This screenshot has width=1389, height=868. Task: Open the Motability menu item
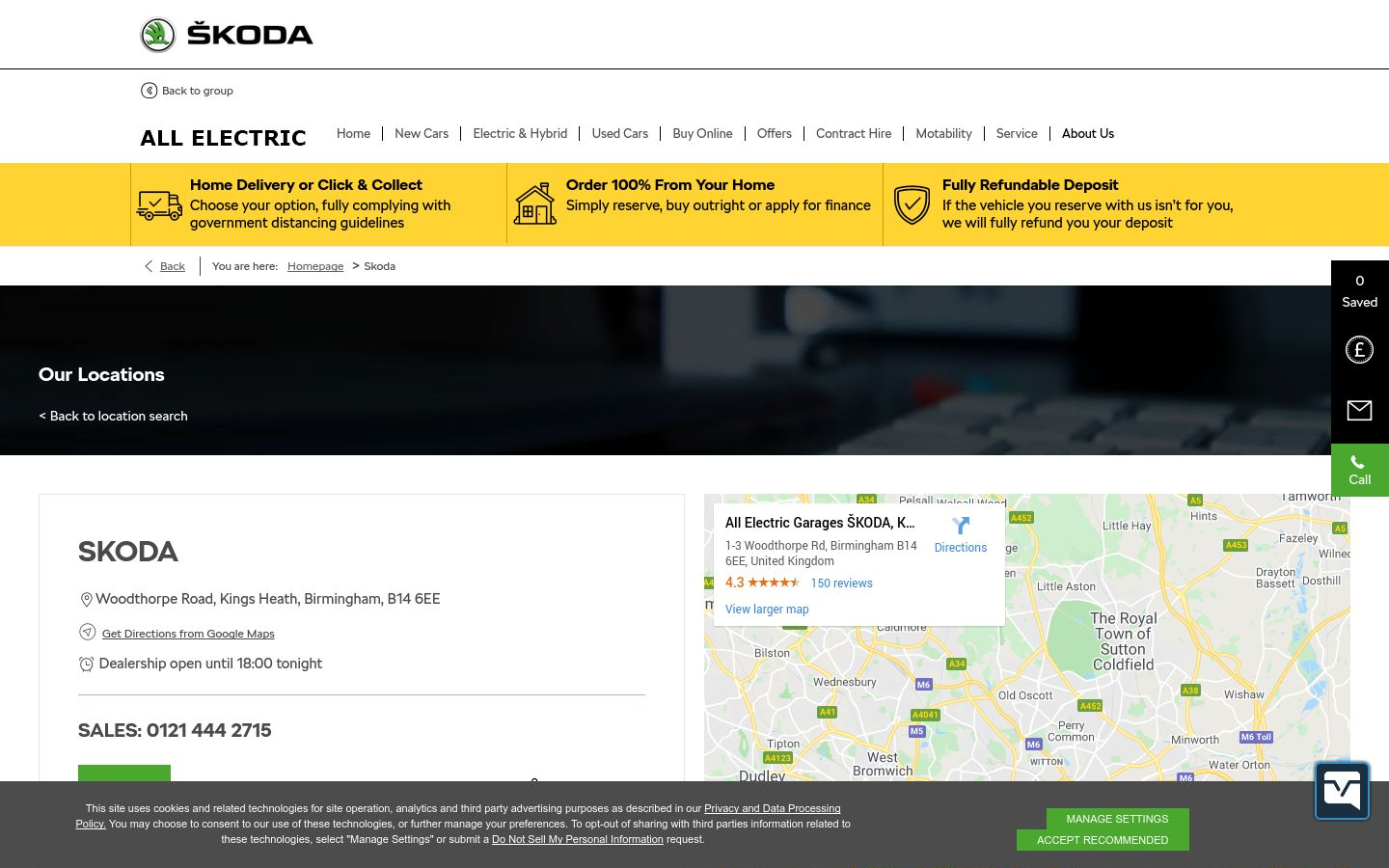(943, 134)
